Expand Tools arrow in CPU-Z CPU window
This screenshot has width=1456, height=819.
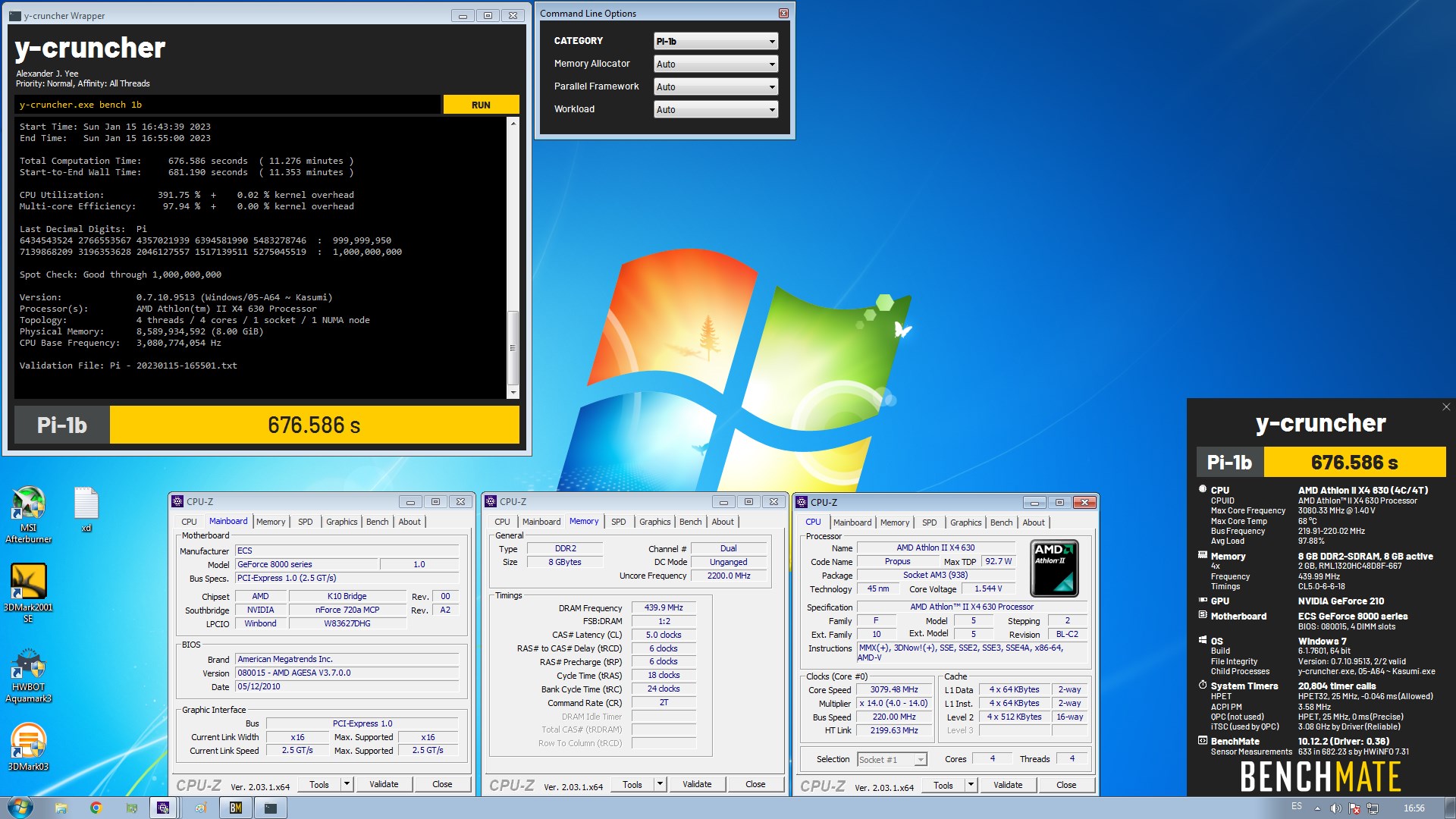[971, 785]
